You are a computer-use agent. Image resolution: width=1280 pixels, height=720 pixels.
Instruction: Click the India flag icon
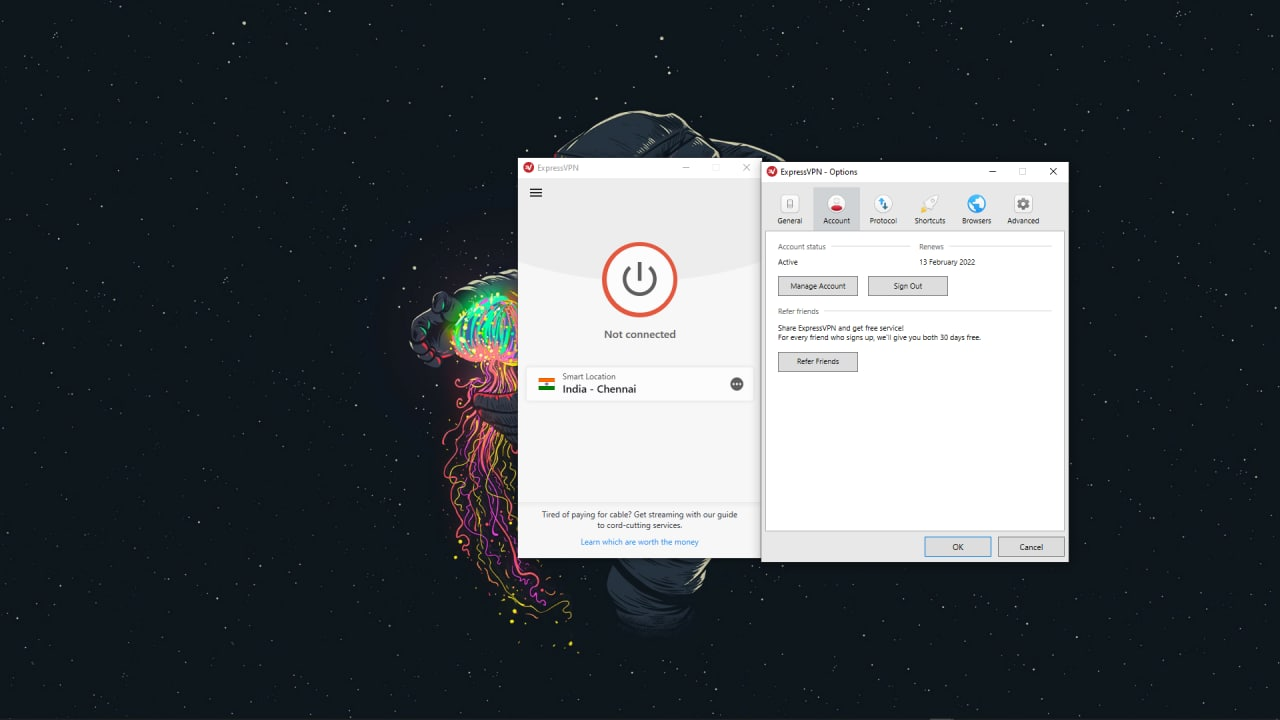[x=546, y=384]
